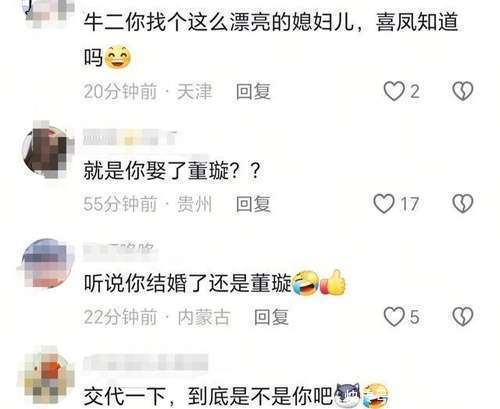Click 回复 under the 20分钟前 comment
500x409 pixels.
[x=253, y=91]
